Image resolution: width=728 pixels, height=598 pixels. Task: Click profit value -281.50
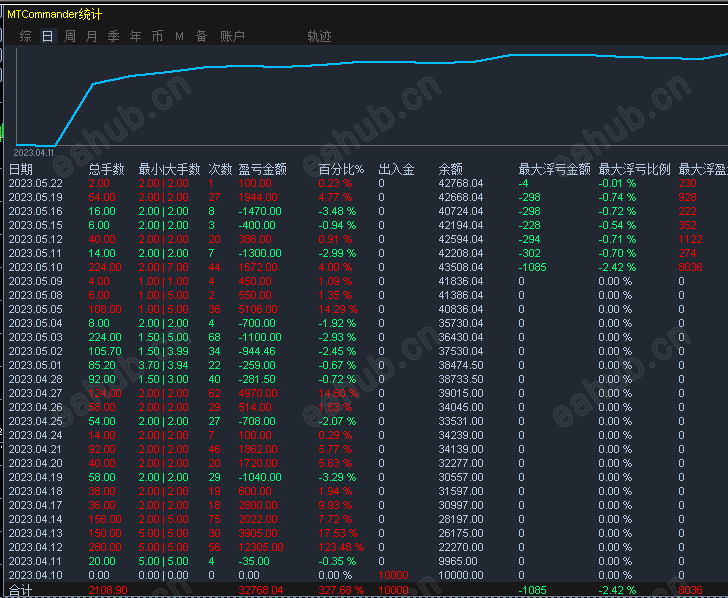pos(257,379)
